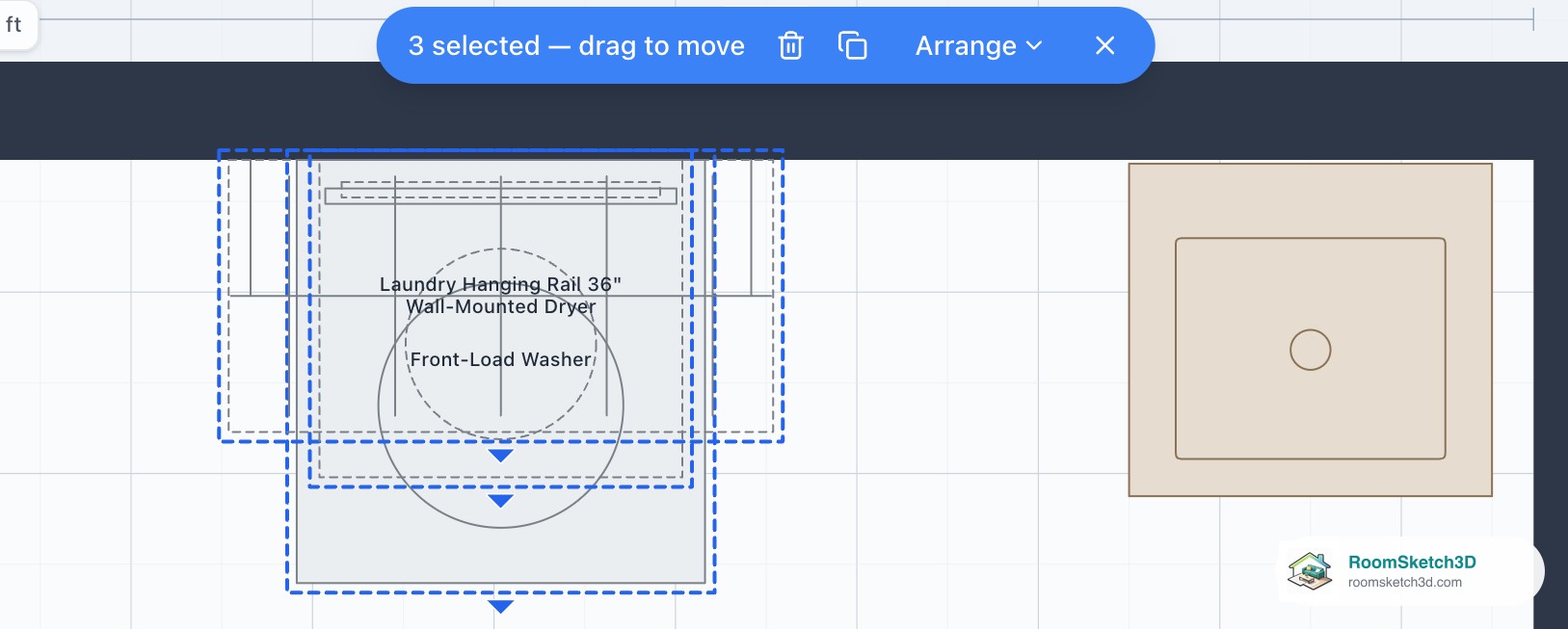Delete the selected items via trash icon
Image resolution: width=1568 pixels, height=629 pixels.
tap(790, 45)
